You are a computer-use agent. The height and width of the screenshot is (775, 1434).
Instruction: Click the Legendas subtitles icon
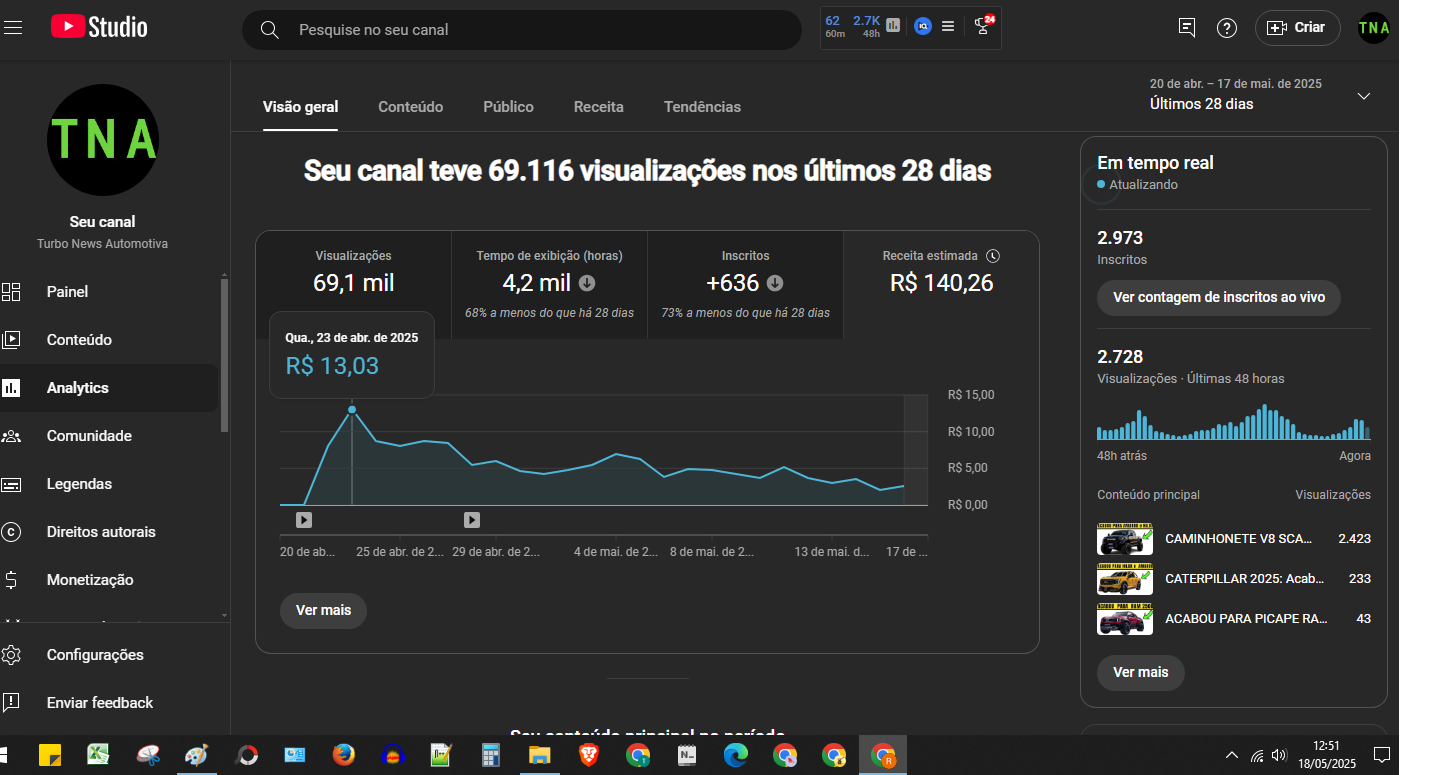coord(11,484)
